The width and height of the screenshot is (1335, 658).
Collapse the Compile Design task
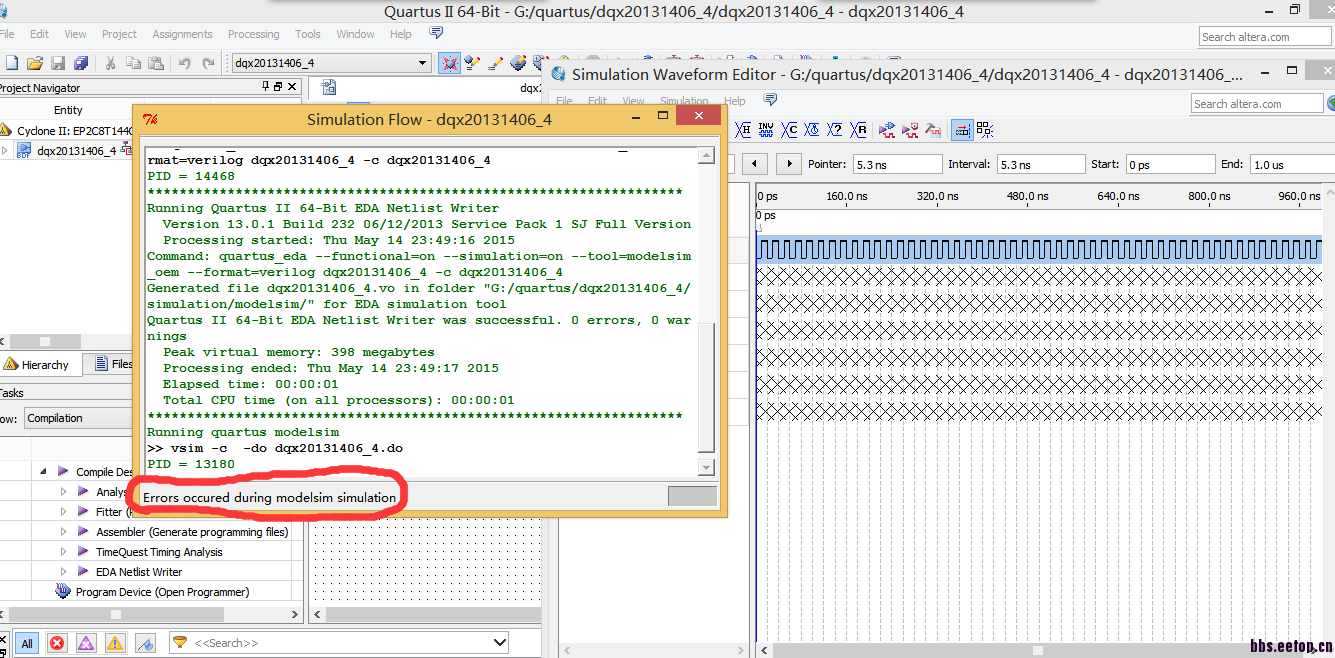[43, 471]
